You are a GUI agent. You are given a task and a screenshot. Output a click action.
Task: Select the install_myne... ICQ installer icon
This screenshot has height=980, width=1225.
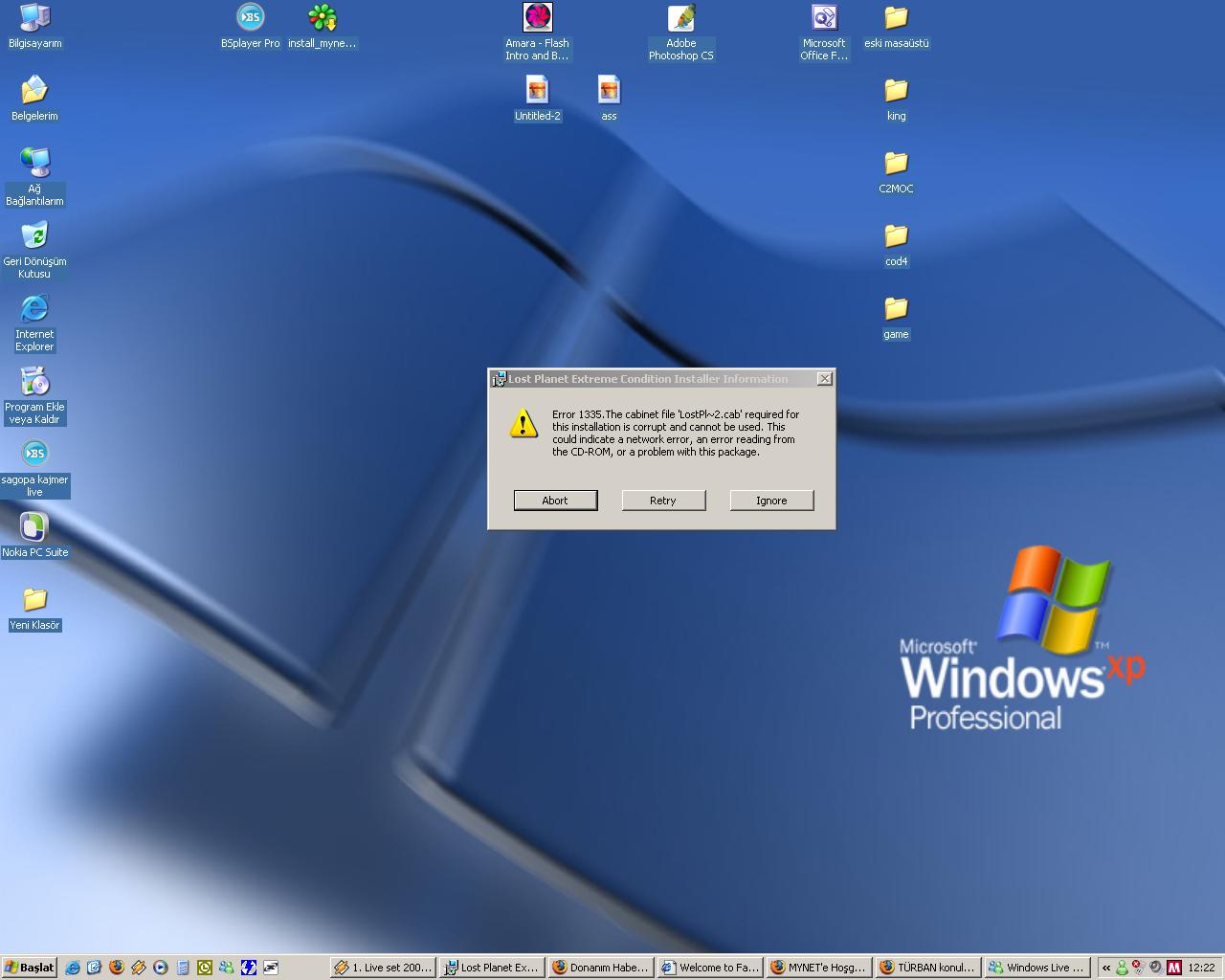point(323,26)
